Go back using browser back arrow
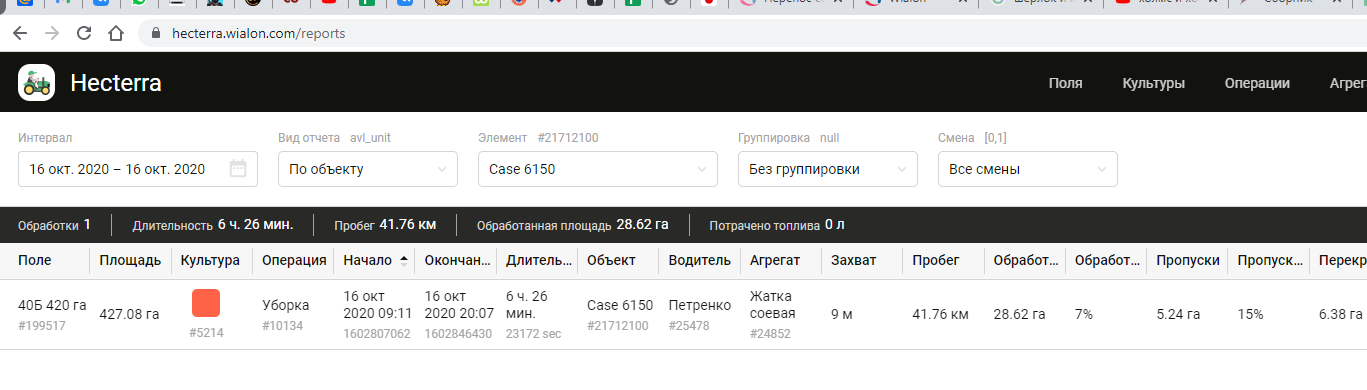This screenshot has height=390, width=1367. click(20, 33)
